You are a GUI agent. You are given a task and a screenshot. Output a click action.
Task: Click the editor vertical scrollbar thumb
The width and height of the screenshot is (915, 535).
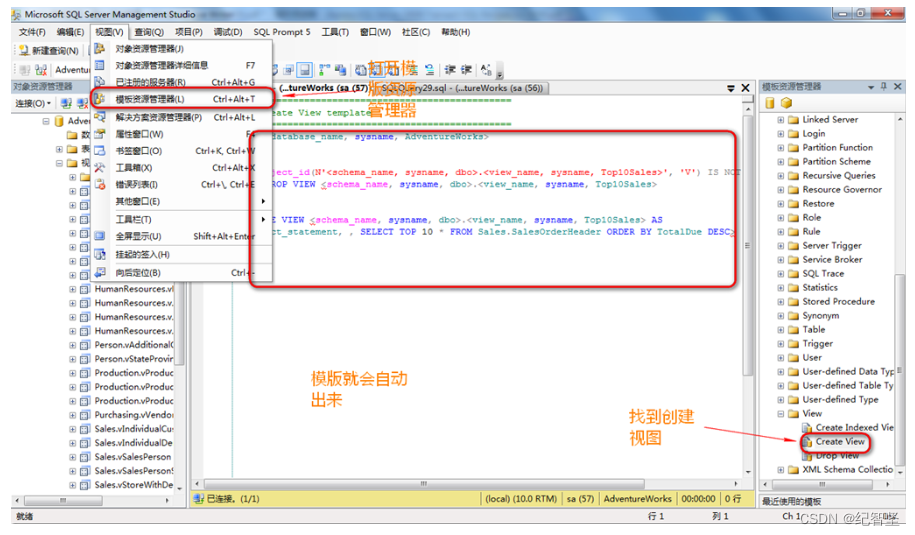(x=748, y=245)
